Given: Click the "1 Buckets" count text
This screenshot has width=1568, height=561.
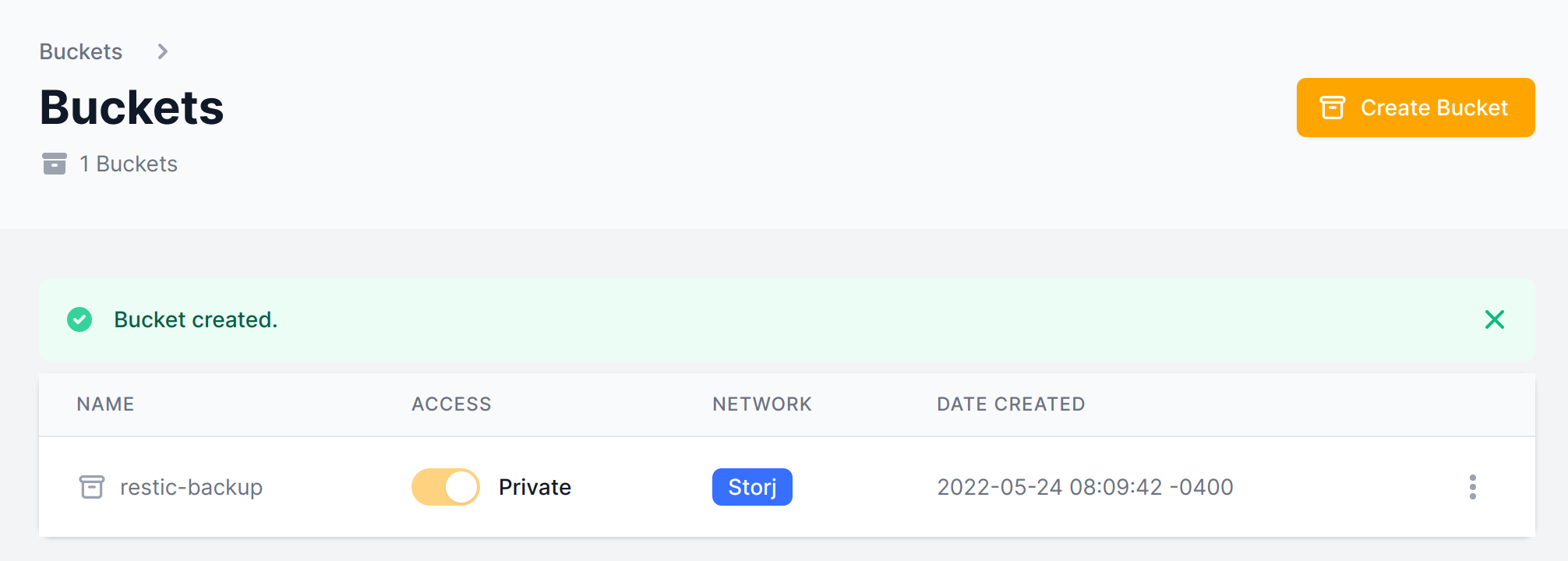Looking at the screenshot, I should coord(129,164).
